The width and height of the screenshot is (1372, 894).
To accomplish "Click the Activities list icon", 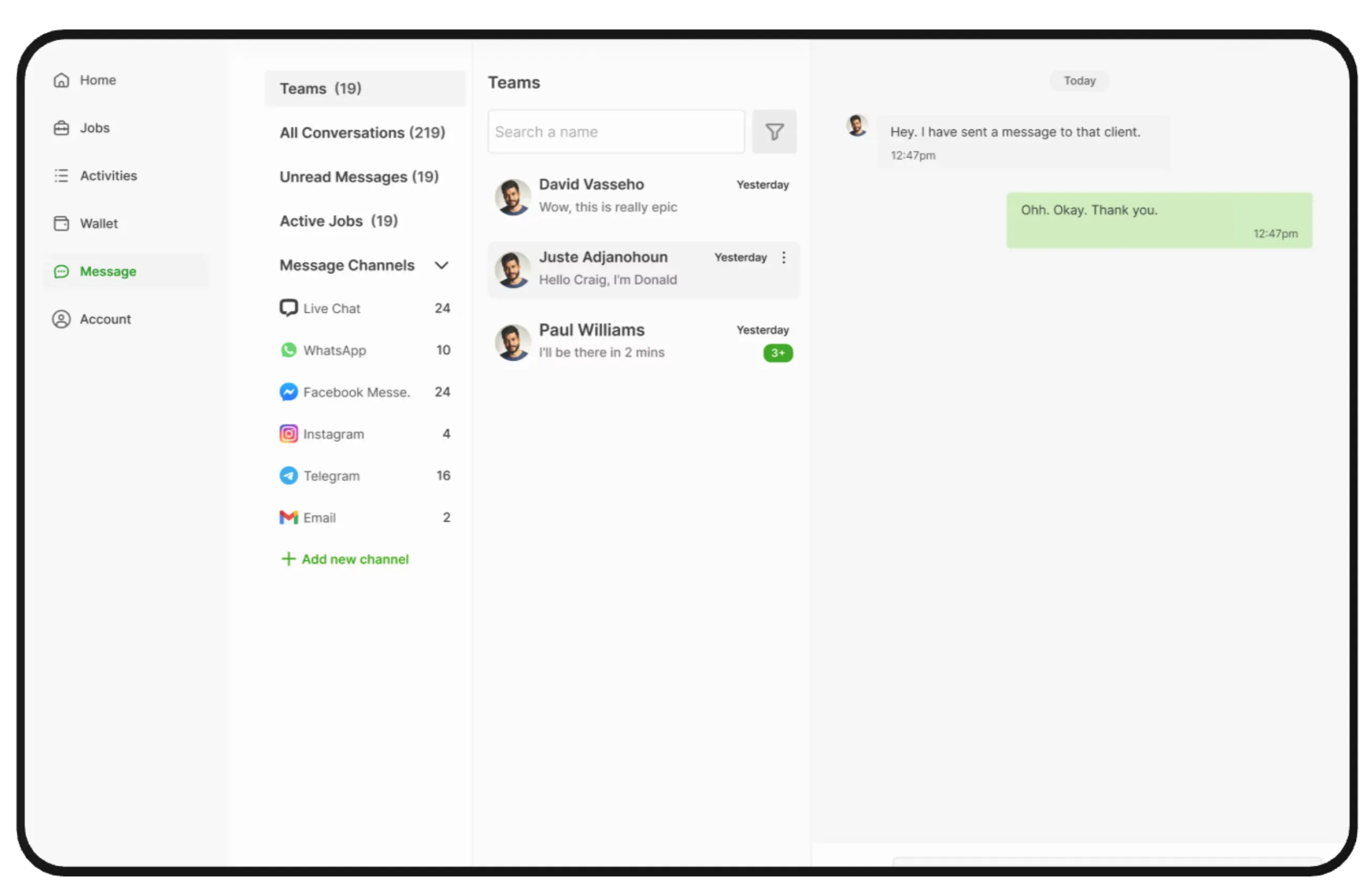I will click(x=61, y=176).
